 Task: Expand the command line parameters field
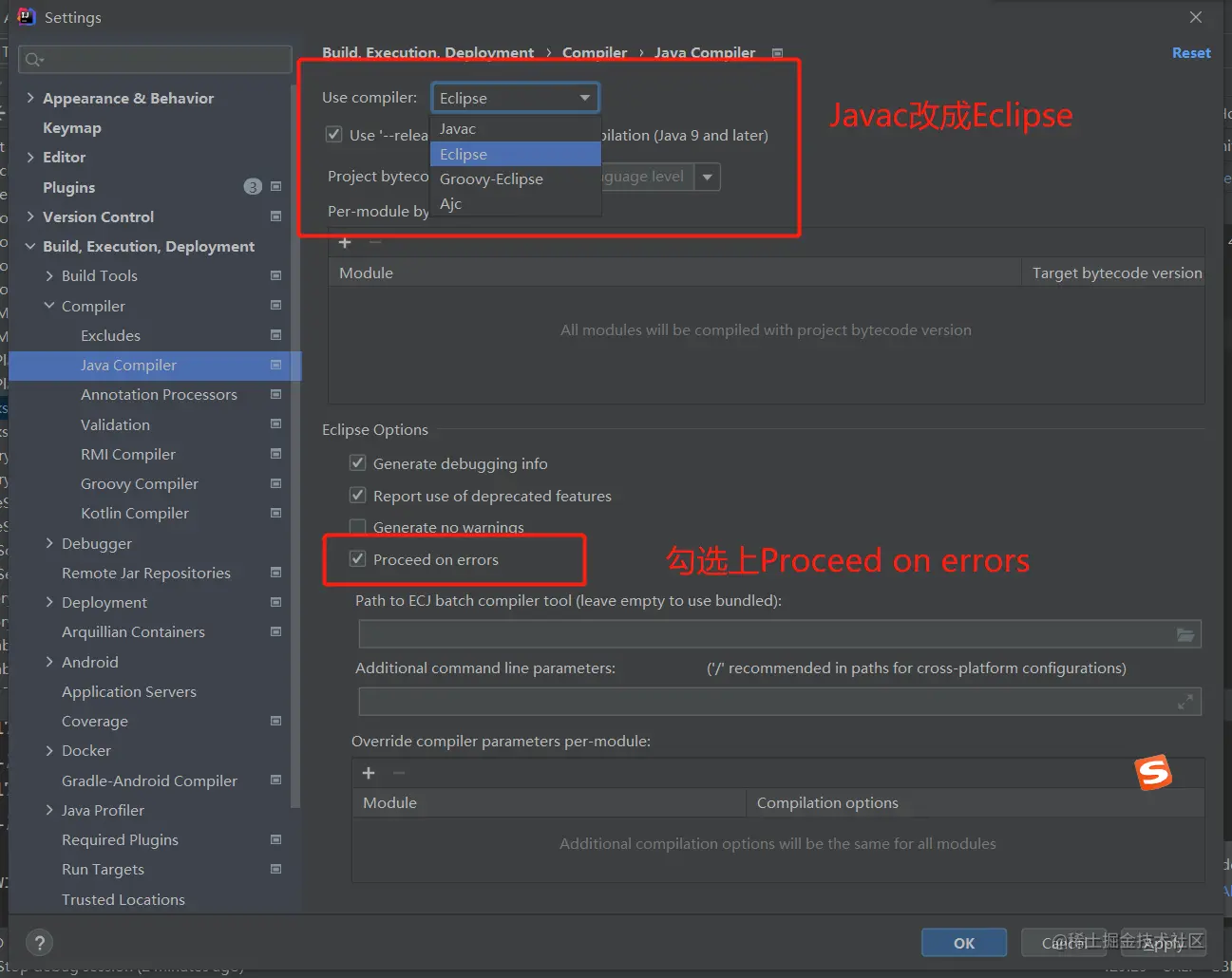click(1185, 702)
